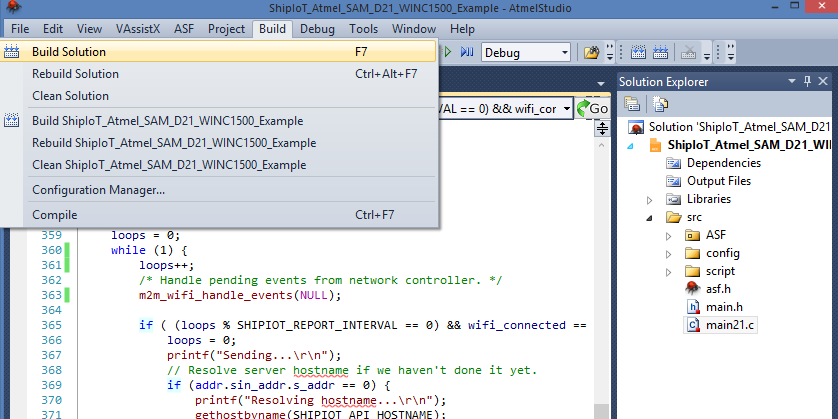Click the Start Without Debugging icon

coord(467,52)
